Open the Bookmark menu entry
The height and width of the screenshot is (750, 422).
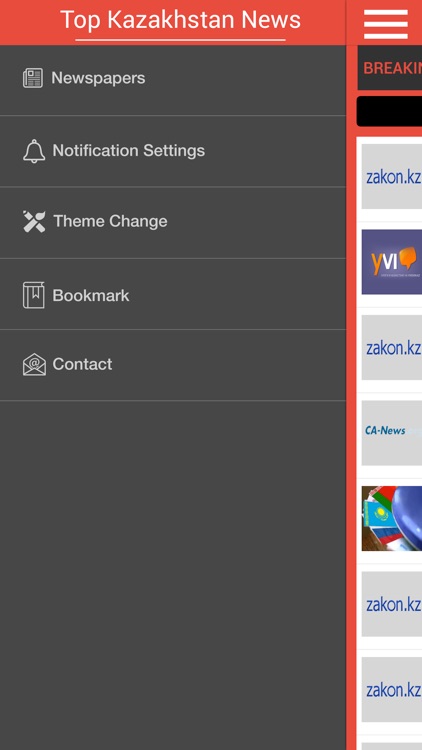[x=173, y=294]
